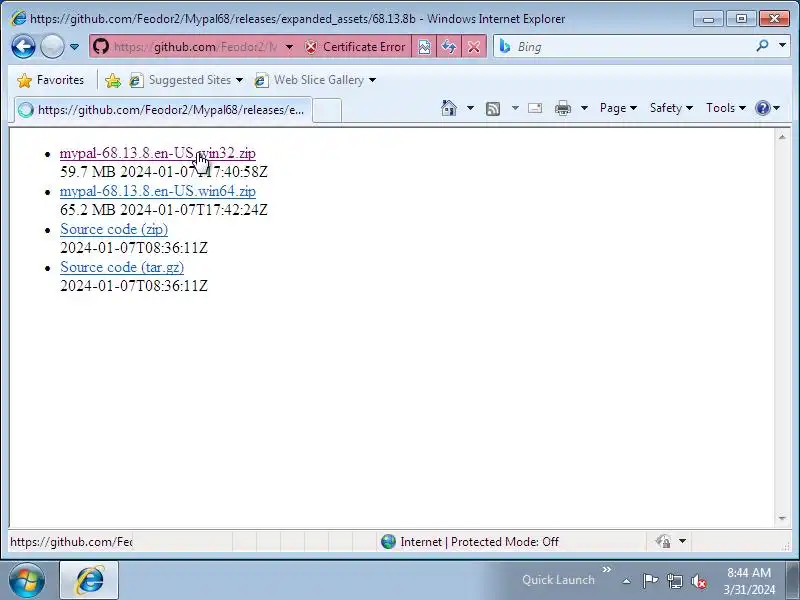Open the Page menu

coord(618,108)
